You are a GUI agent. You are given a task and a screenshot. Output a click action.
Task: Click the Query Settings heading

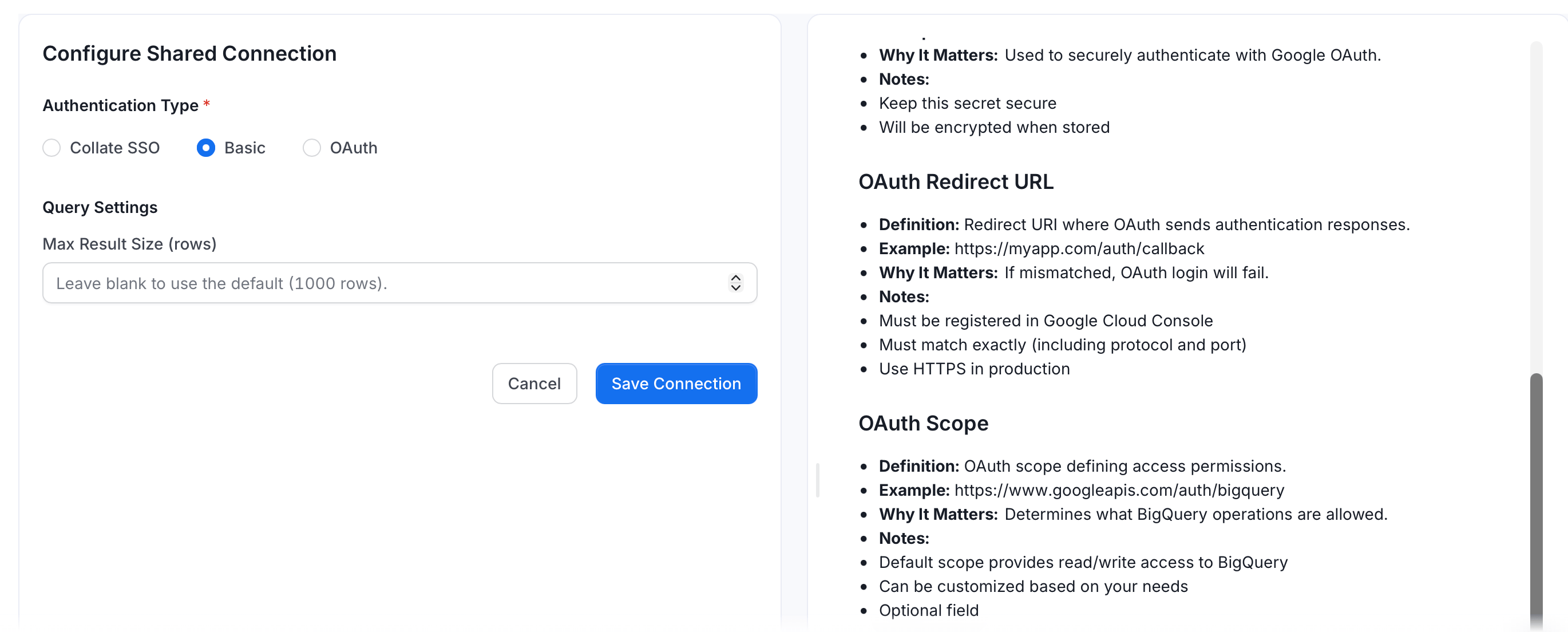100,208
